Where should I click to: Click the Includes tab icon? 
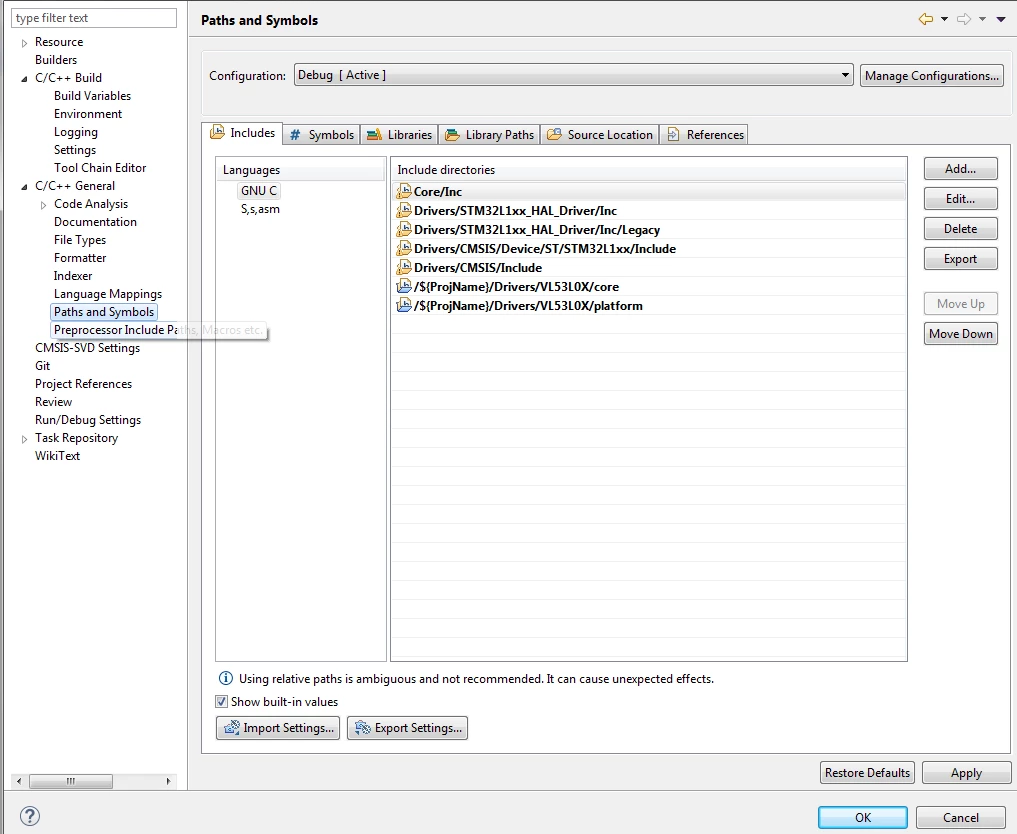point(217,132)
